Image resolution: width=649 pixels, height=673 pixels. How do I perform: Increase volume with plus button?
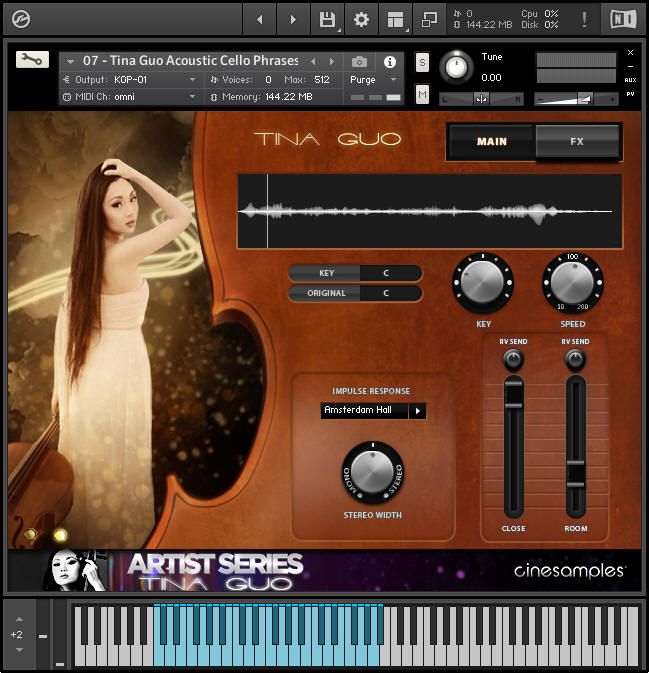pos(613,100)
